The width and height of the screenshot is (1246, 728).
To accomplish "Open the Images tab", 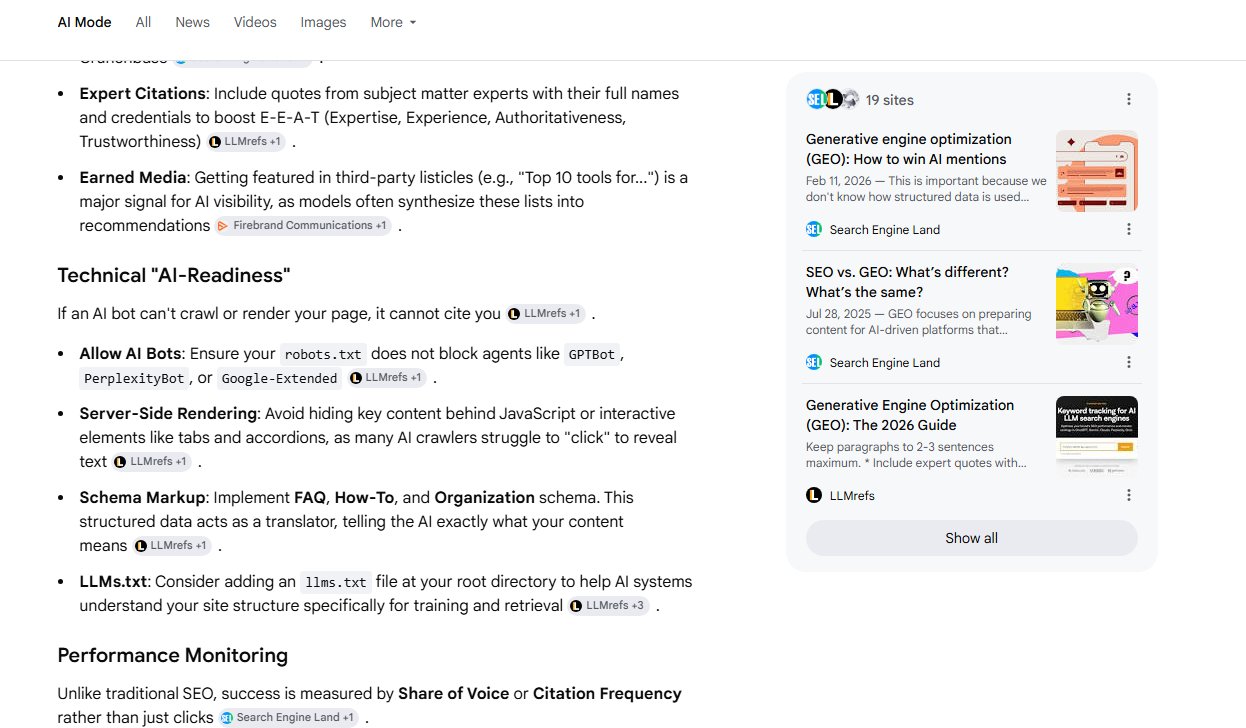I will [323, 22].
